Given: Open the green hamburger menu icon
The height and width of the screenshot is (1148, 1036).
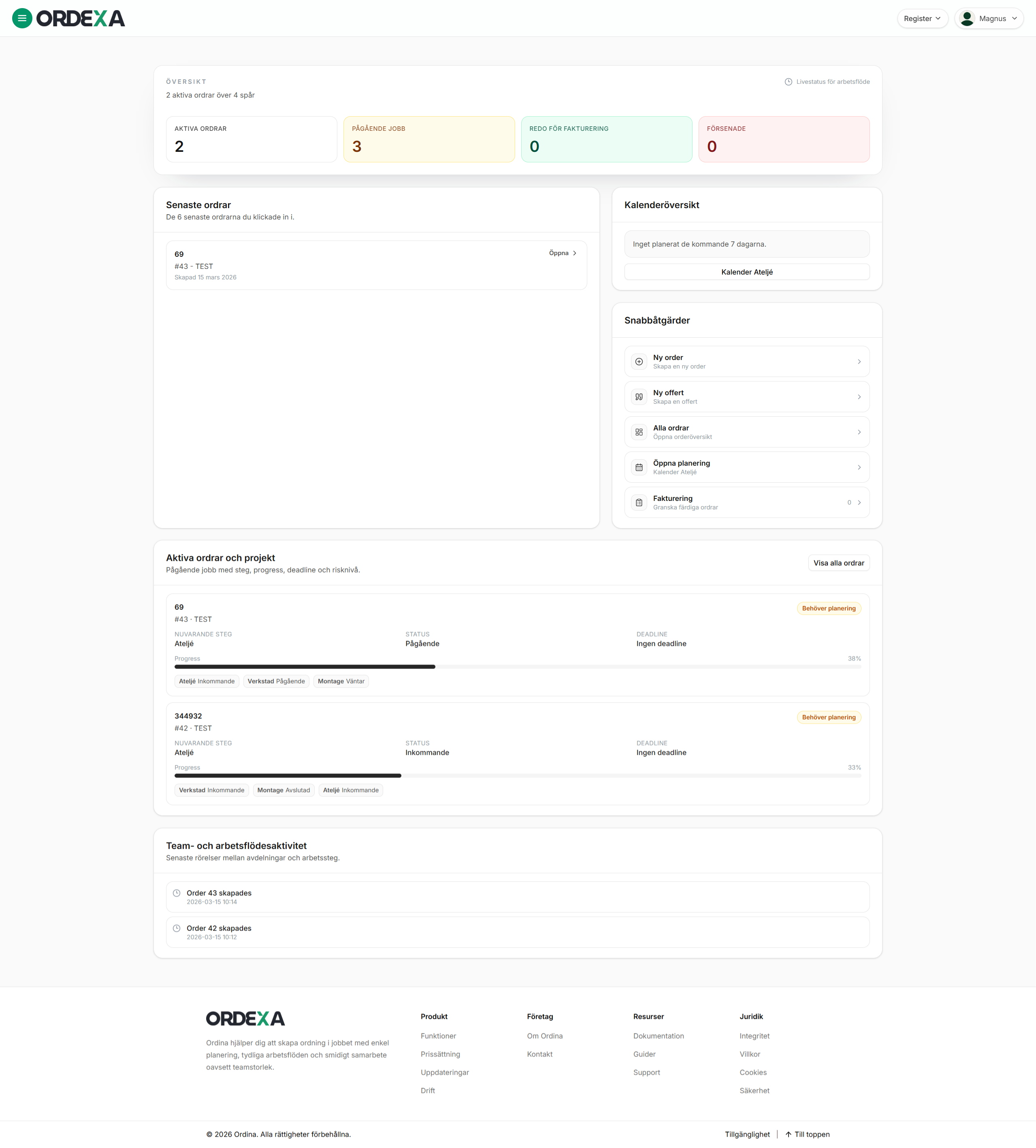Looking at the screenshot, I should (21, 18).
